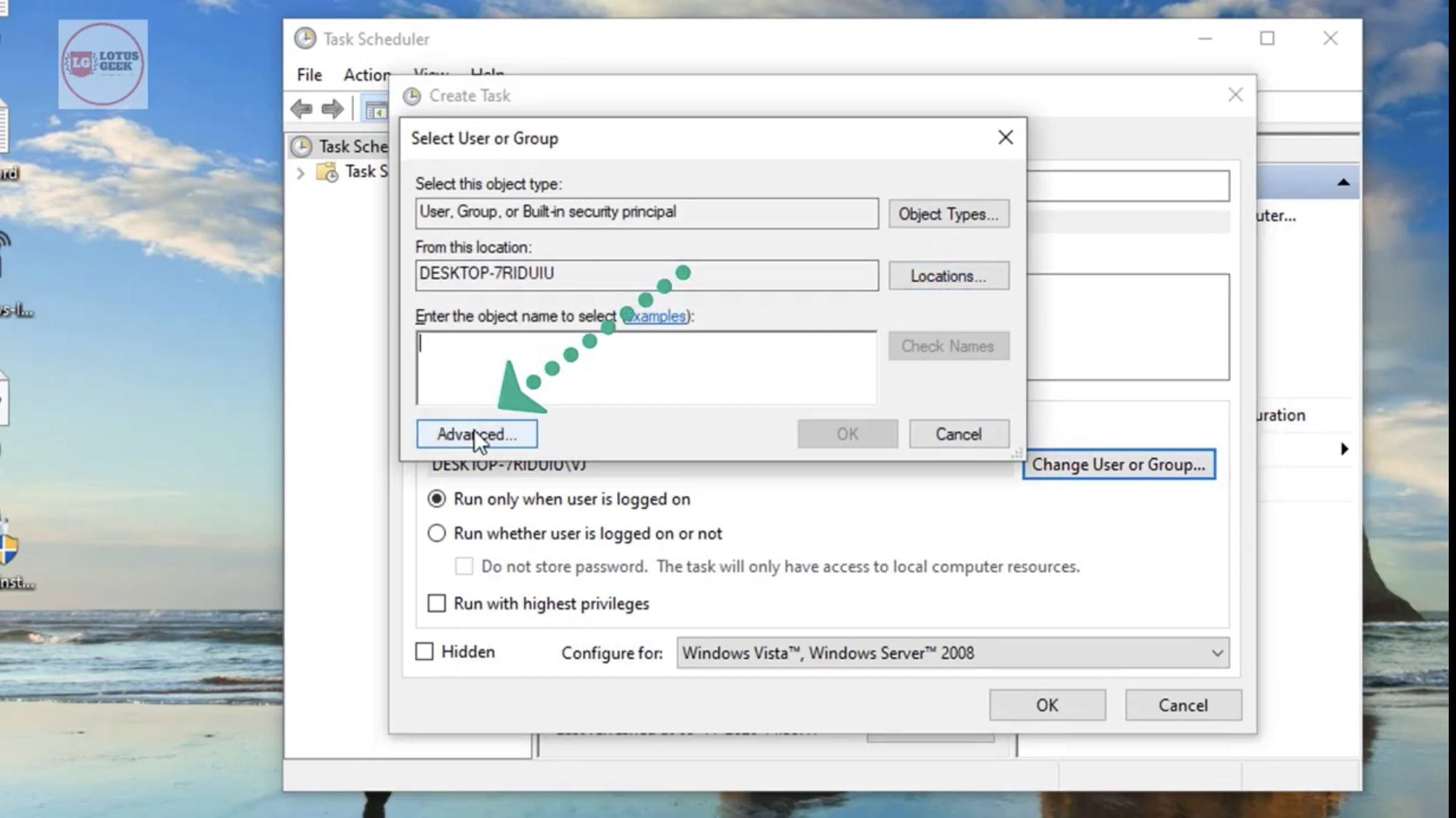Expand the Task Scheduler Library tree node
Viewport: 1456px width, 818px height.
[300, 173]
